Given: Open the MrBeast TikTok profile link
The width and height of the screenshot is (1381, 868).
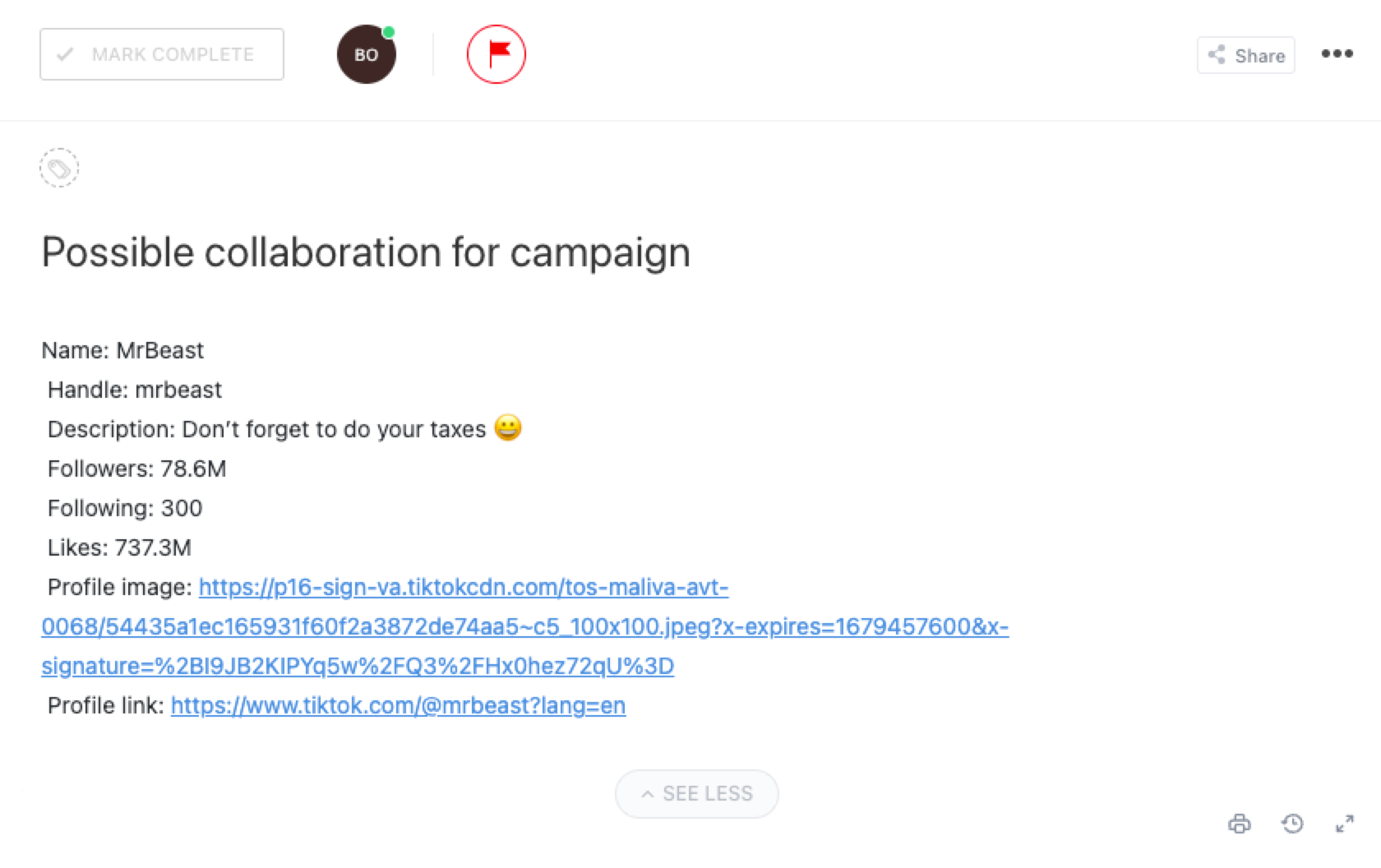Looking at the screenshot, I should click(398, 705).
